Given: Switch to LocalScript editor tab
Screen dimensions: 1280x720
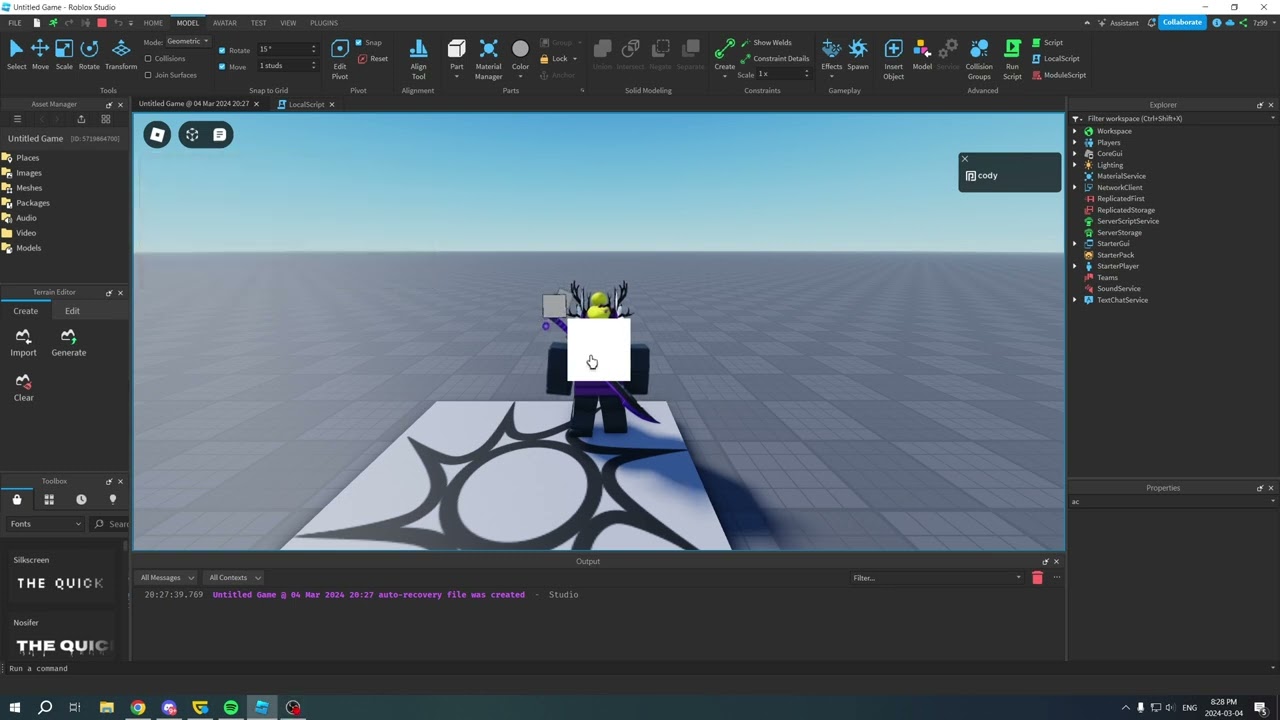Looking at the screenshot, I should click(306, 104).
